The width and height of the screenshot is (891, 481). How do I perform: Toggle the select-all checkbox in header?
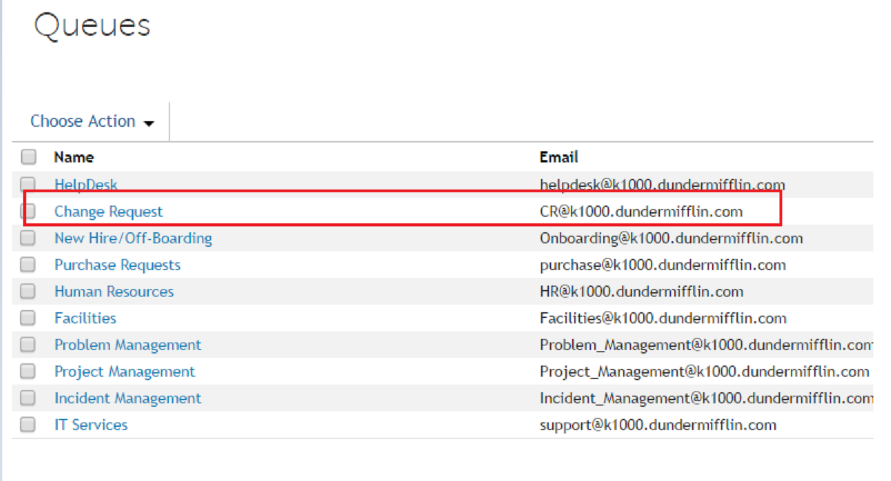29,157
